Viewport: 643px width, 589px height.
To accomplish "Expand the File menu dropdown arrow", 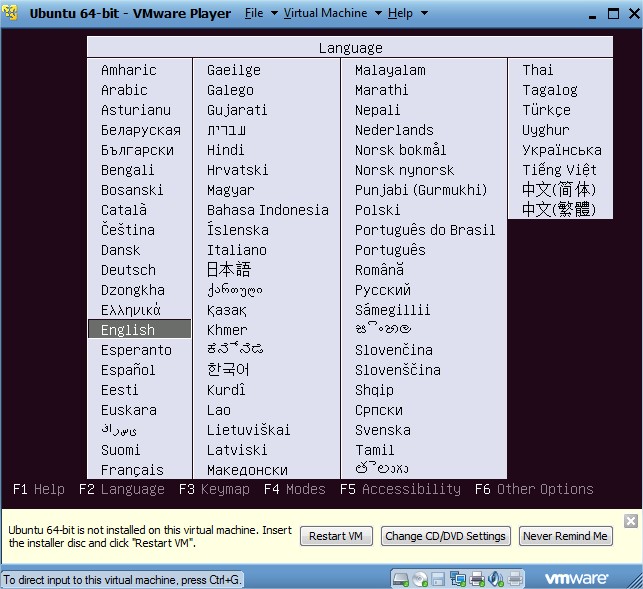I will point(274,14).
